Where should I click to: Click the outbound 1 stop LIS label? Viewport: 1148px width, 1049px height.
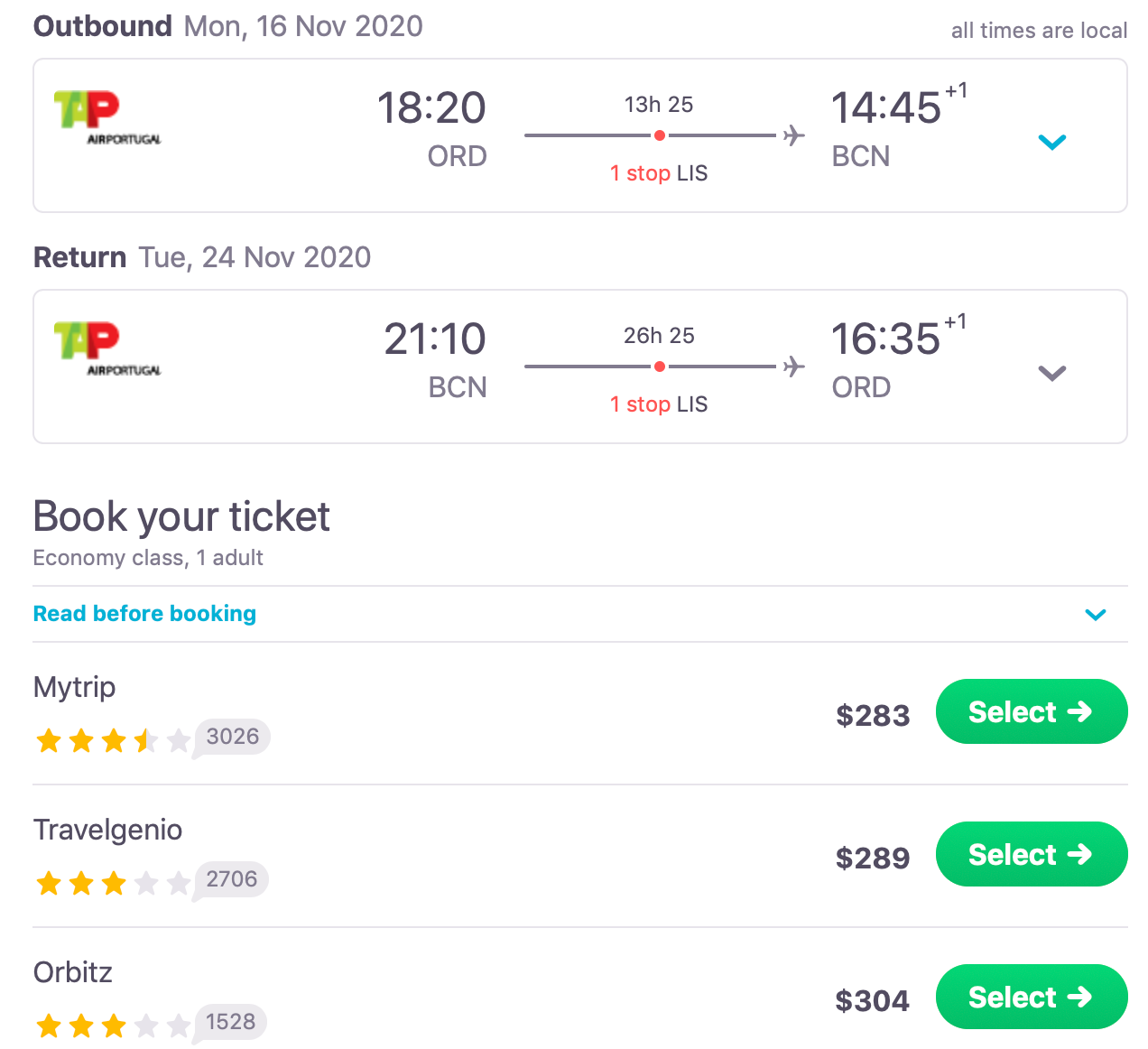coord(659,173)
